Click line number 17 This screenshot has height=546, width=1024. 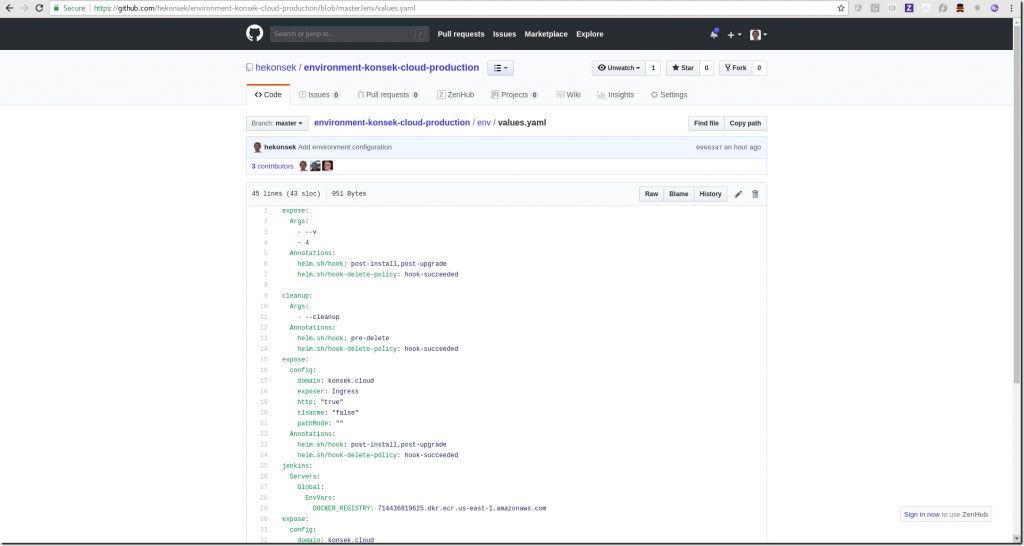click(x=264, y=381)
